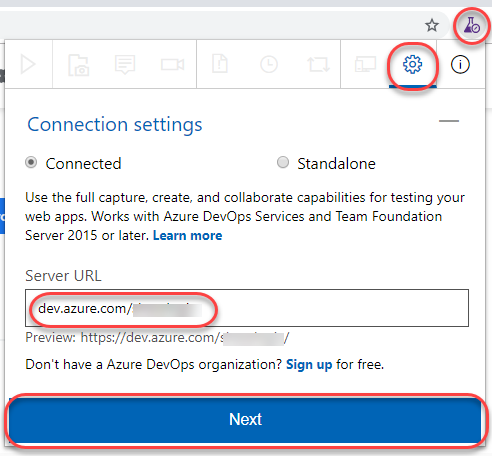Record screen with the video camera icon
Viewport: 492px width, 456px height.
pos(172,64)
